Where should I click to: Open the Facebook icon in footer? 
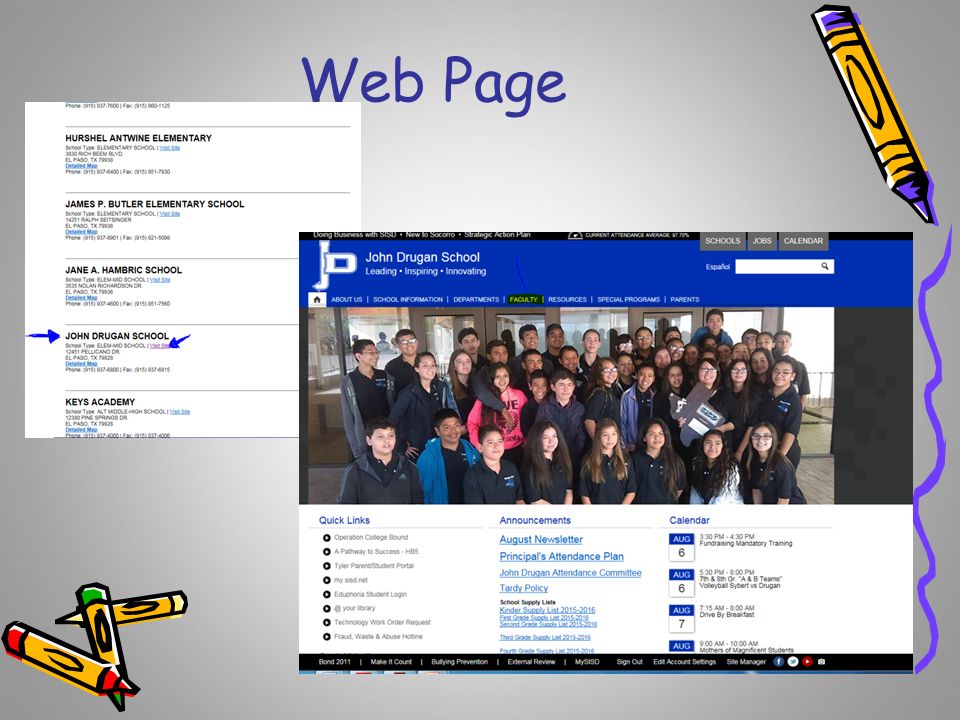pos(779,662)
